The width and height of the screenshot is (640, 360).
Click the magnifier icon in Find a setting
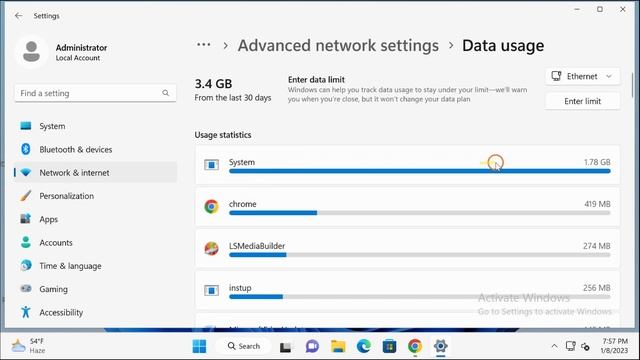(165, 93)
